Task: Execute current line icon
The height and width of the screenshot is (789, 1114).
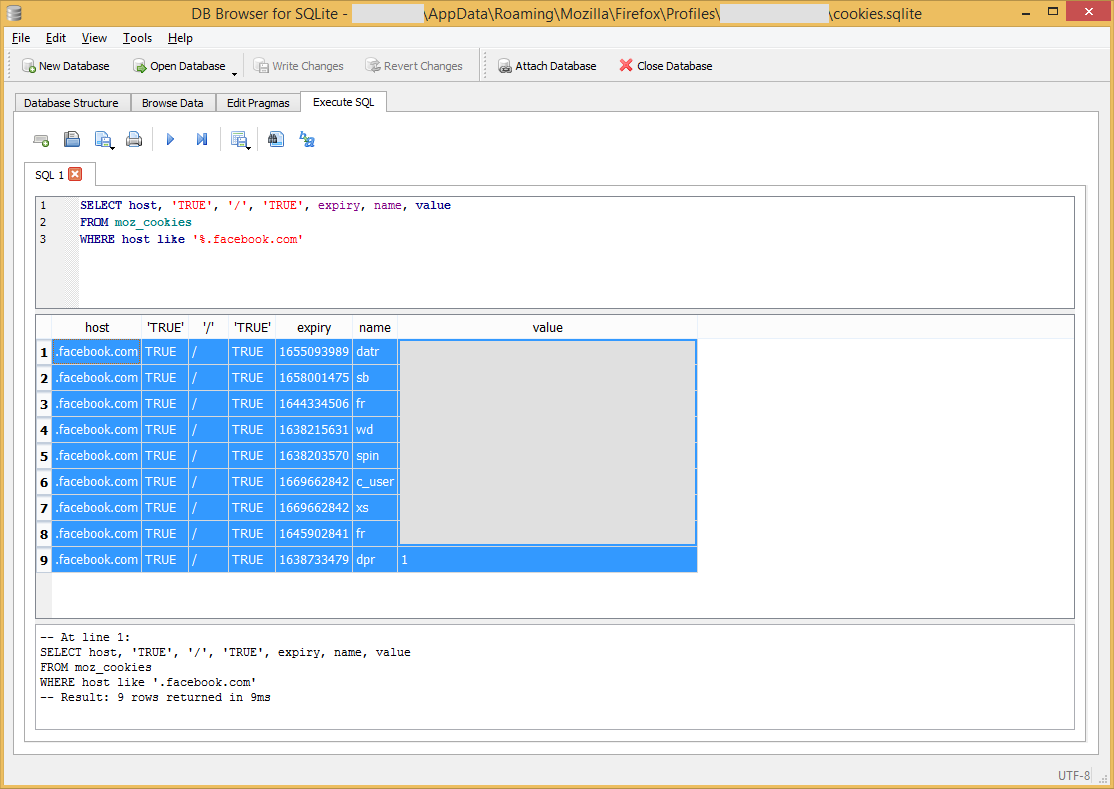Action: click(x=202, y=140)
